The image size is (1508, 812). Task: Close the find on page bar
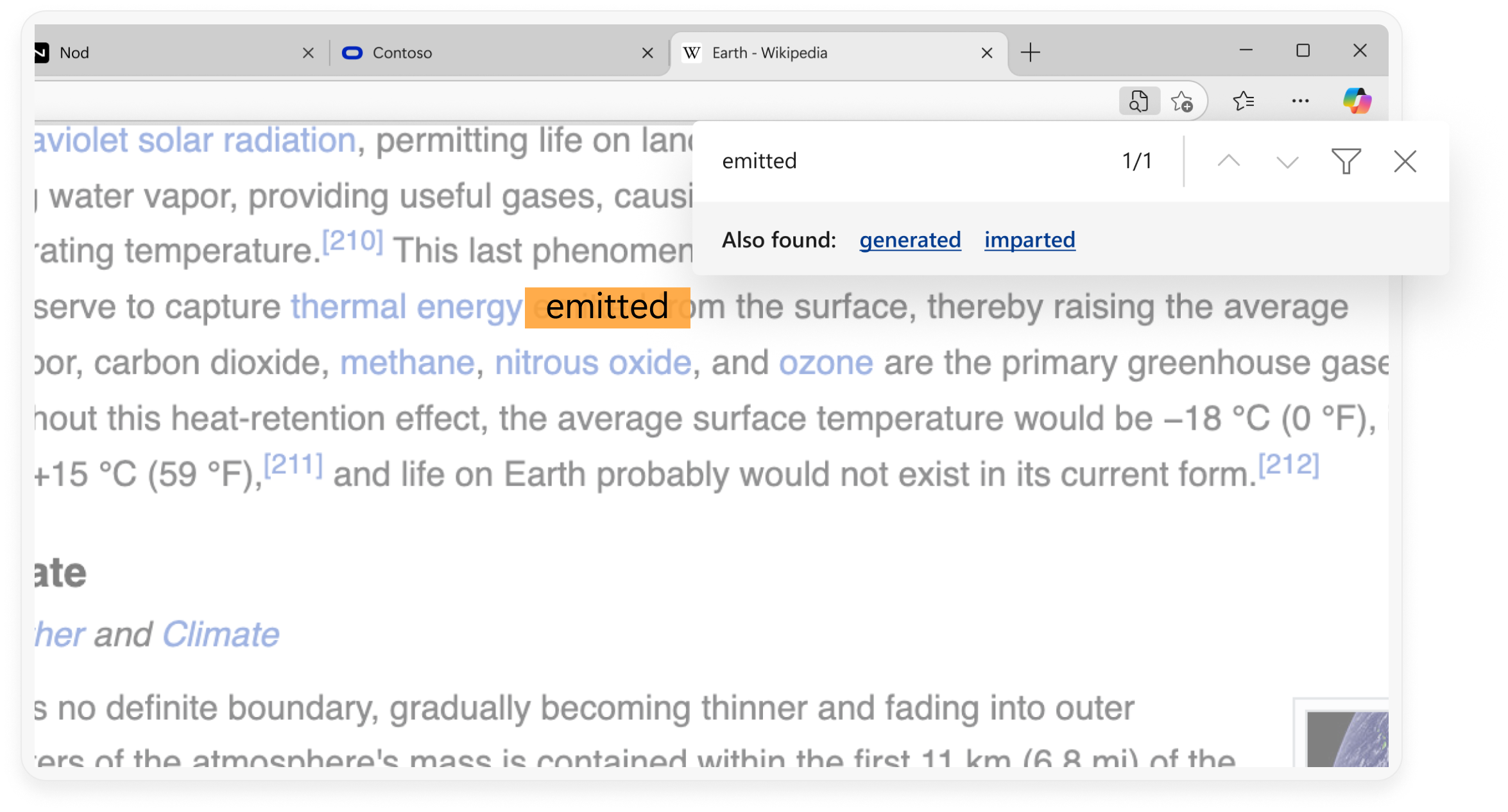click(1405, 161)
